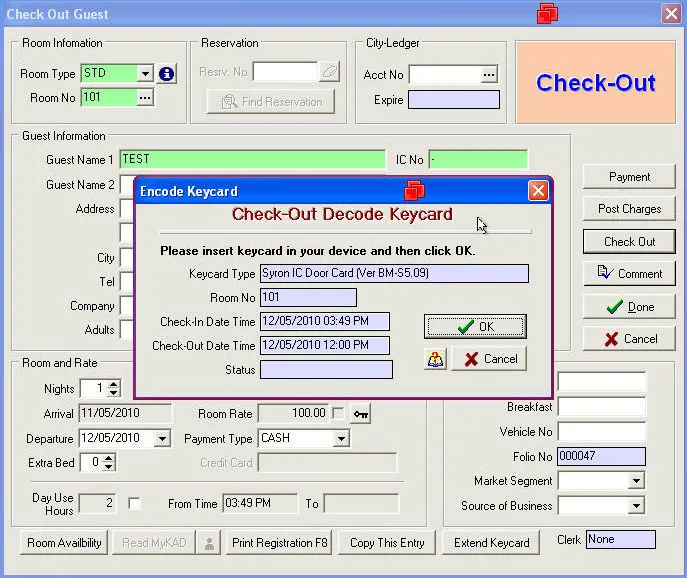The width and height of the screenshot is (687, 578).
Task: Click the person icon next to Read MyKAD
Action: tap(209, 543)
